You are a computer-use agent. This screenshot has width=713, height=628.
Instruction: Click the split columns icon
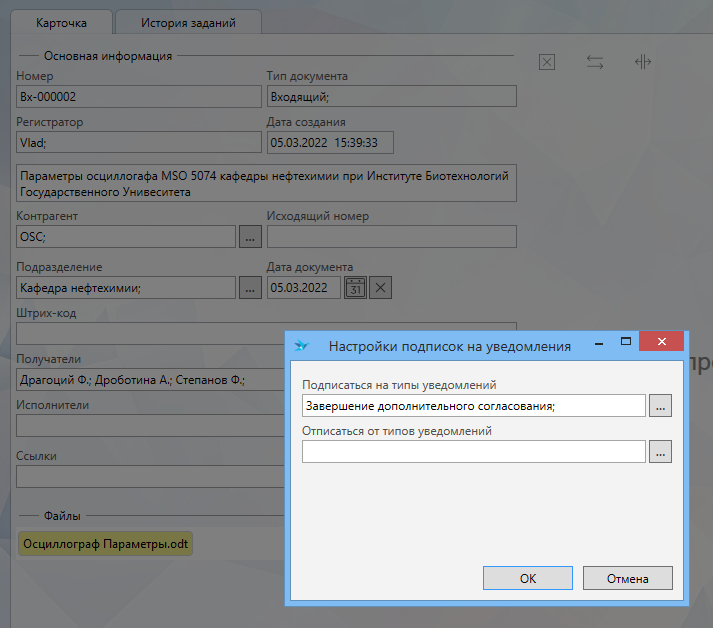643,62
